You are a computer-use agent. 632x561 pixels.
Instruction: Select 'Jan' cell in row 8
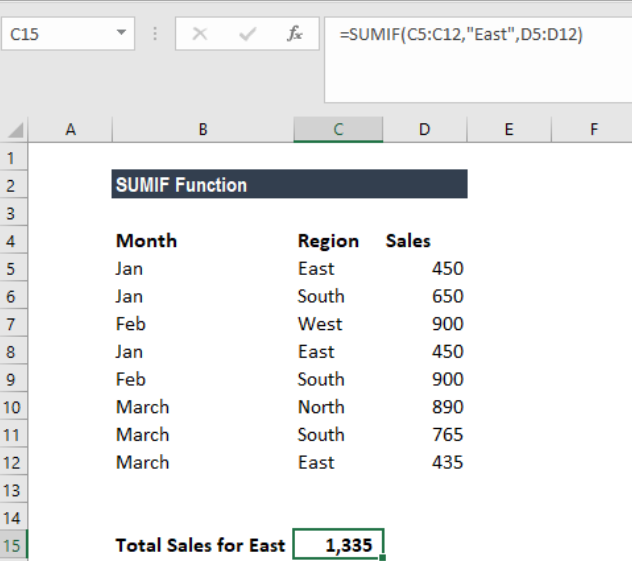(x=203, y=352)
